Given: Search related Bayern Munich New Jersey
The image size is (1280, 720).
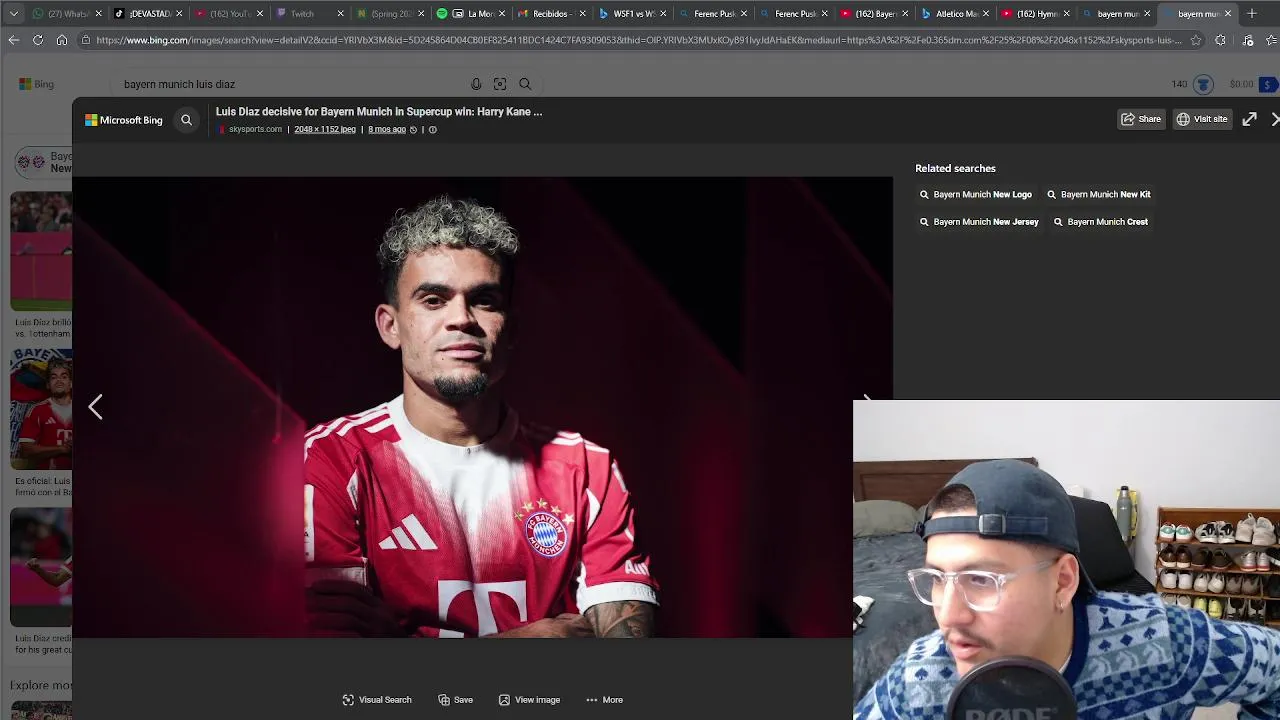Looking at the screenshot, I should tap(979, 222).
